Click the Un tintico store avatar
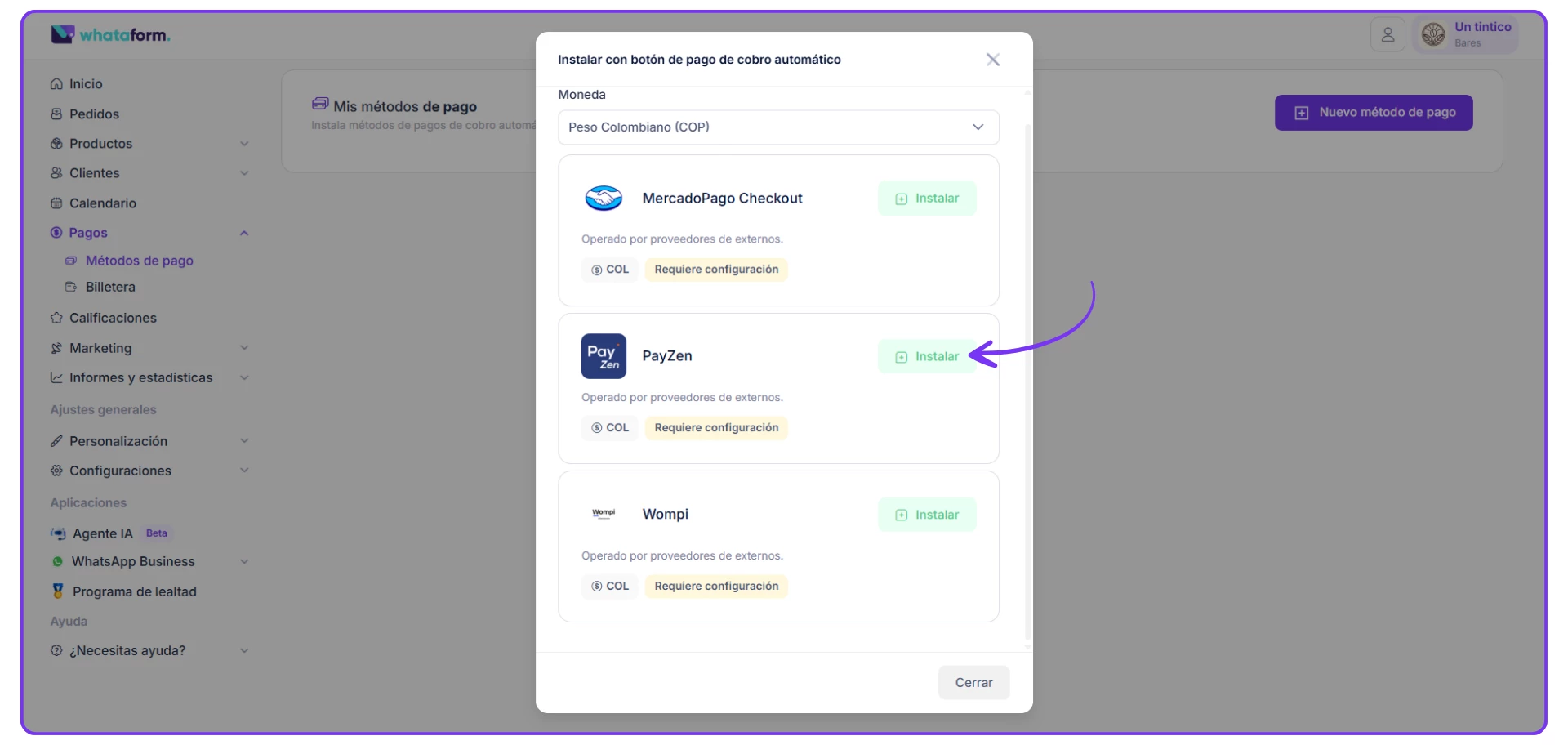The height and width of the screenshot is (745, 1568). click(1433, 34)
